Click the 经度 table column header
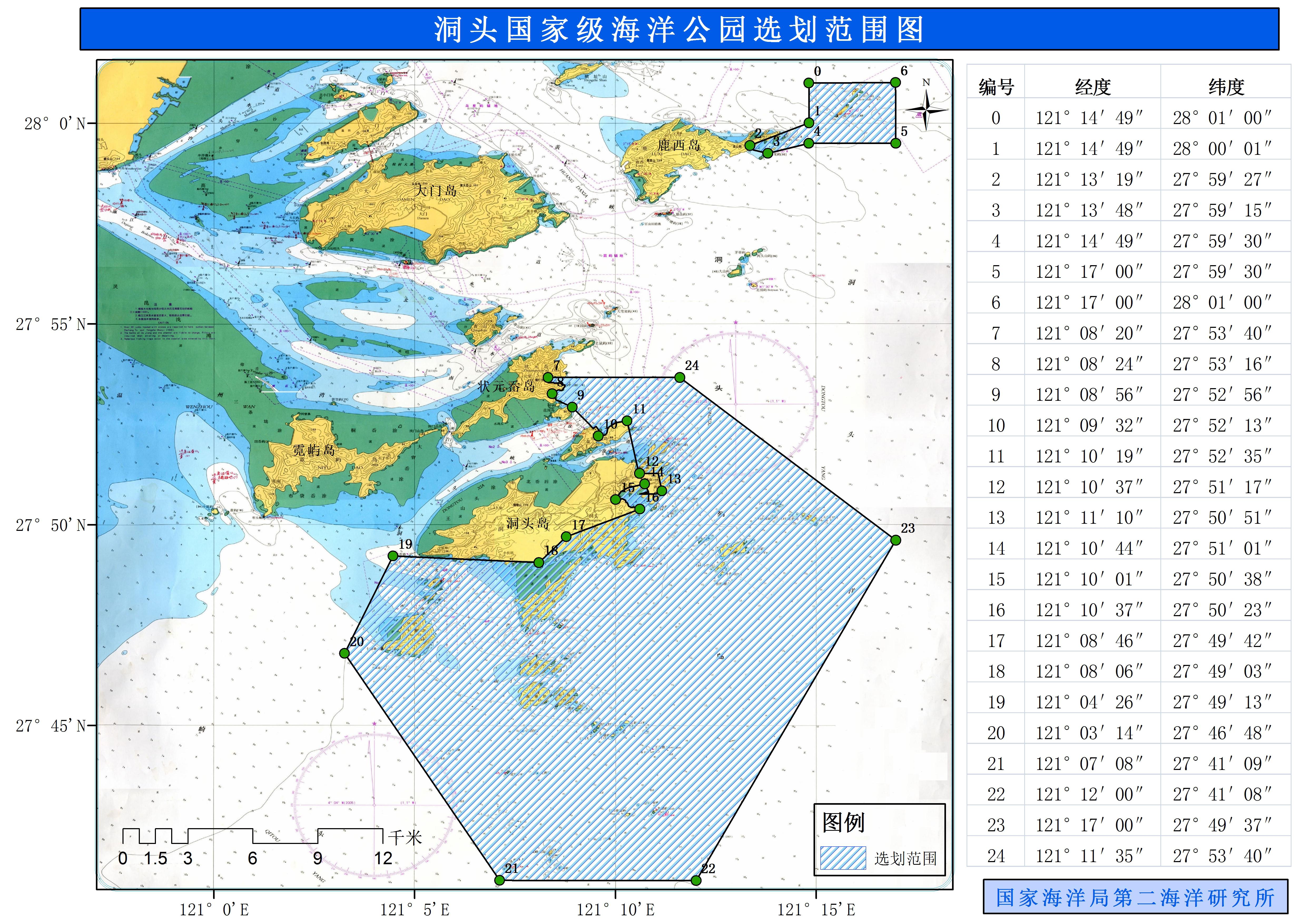Screen dimensions: 1306x924 pos(1093,87)
